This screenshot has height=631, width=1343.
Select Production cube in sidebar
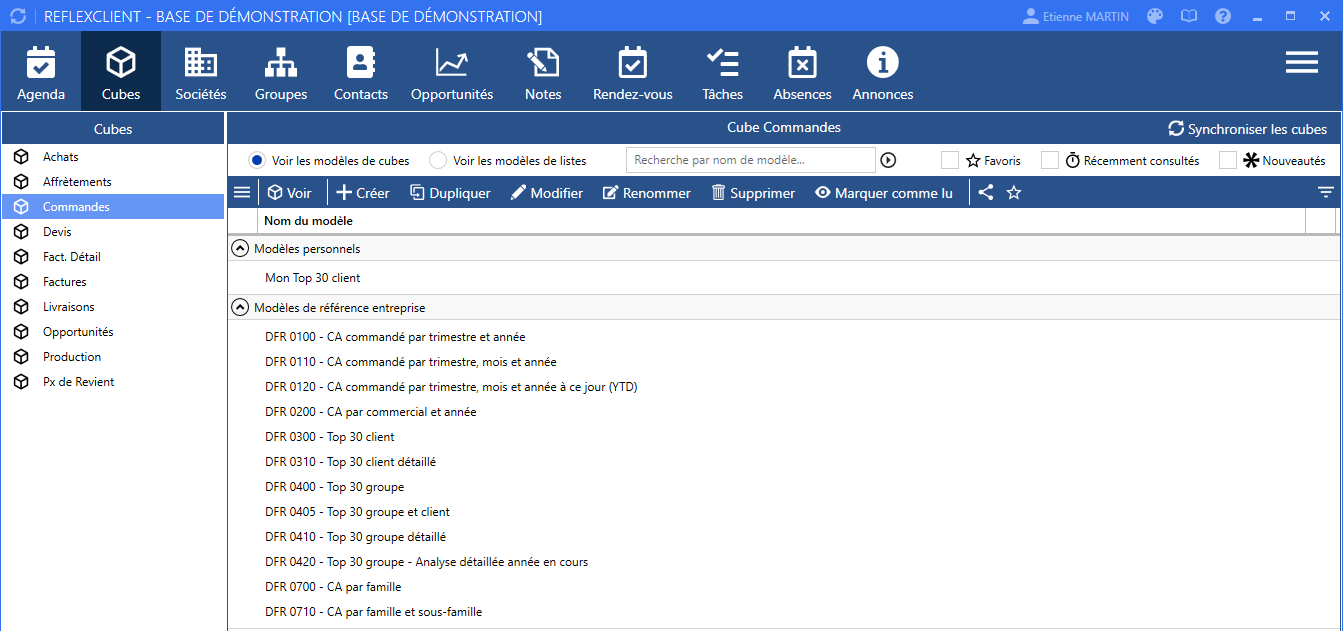[x=113, y=357]
